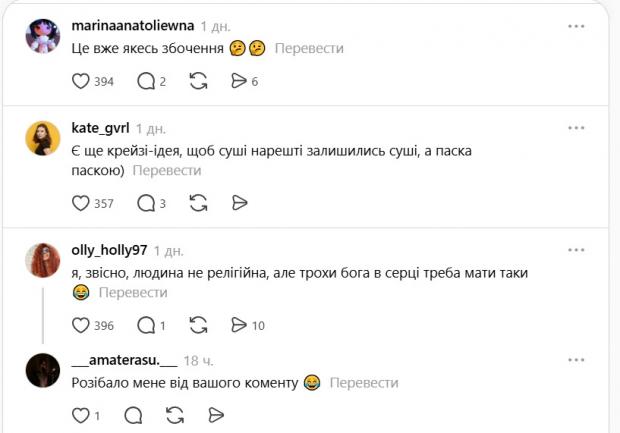Open more options for olly_holly97's comment

pyautogui.click(x=577, y=250)
